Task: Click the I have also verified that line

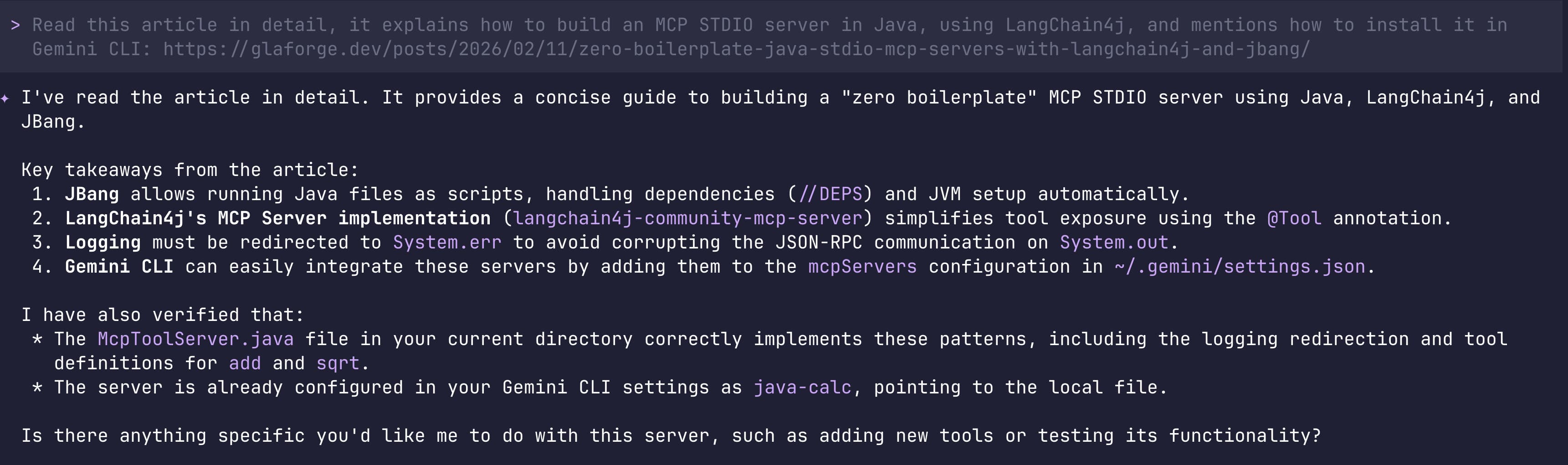Action: (x=163, y=315)
